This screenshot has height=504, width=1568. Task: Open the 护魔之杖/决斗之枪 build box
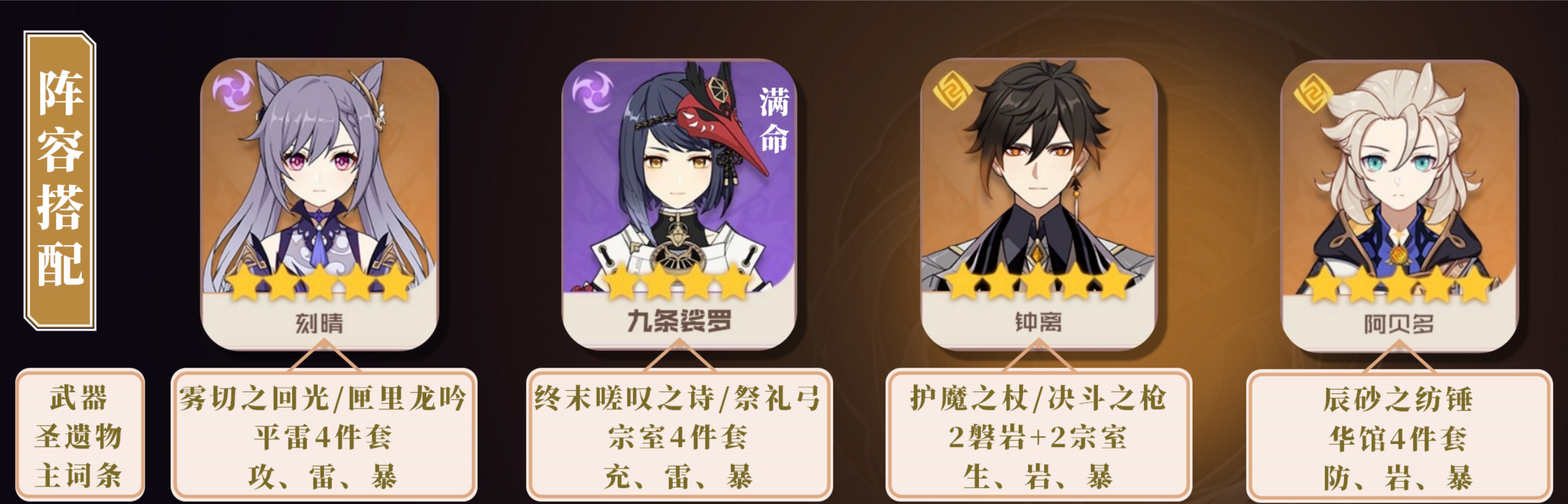(1039, 435)
